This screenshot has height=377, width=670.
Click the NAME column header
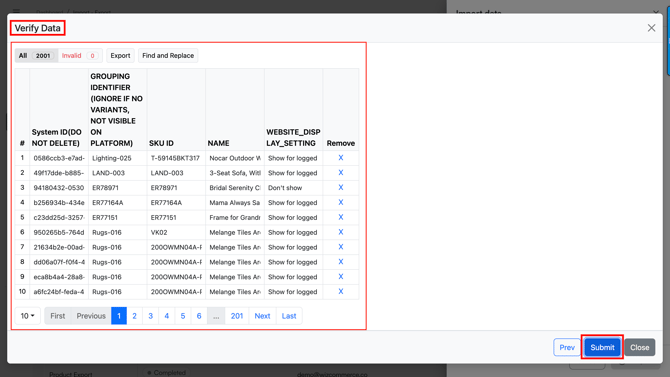click(x=235, y=109)
